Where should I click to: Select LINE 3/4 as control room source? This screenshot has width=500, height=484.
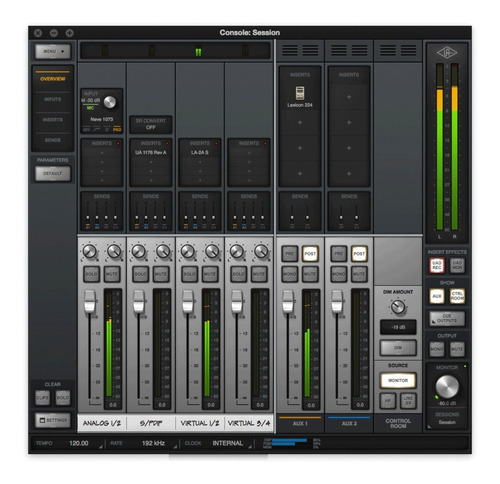coord(408,401)
